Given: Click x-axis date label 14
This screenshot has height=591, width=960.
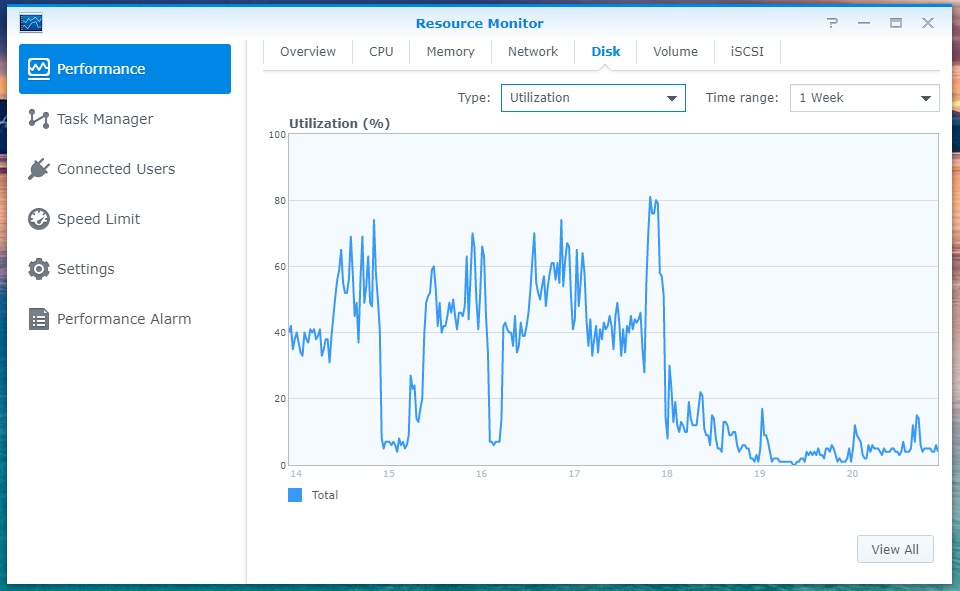Looking at the screenshot, I should [x=296, y=473].
